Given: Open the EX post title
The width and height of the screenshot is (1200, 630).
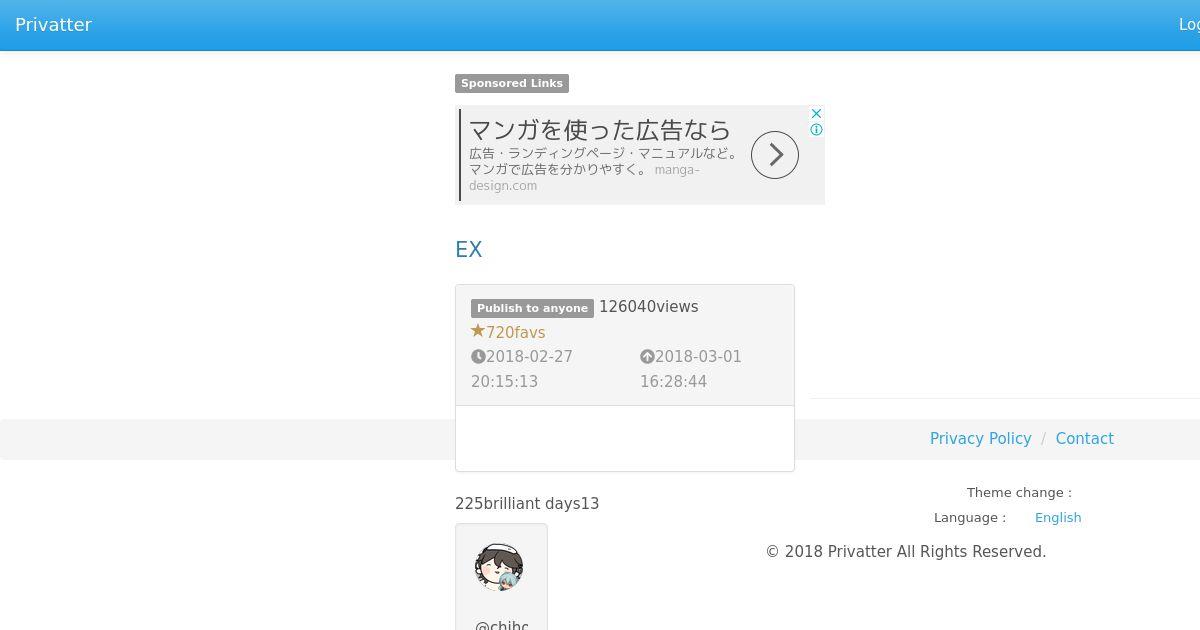Looking at the screenshot, I should 469,249.
